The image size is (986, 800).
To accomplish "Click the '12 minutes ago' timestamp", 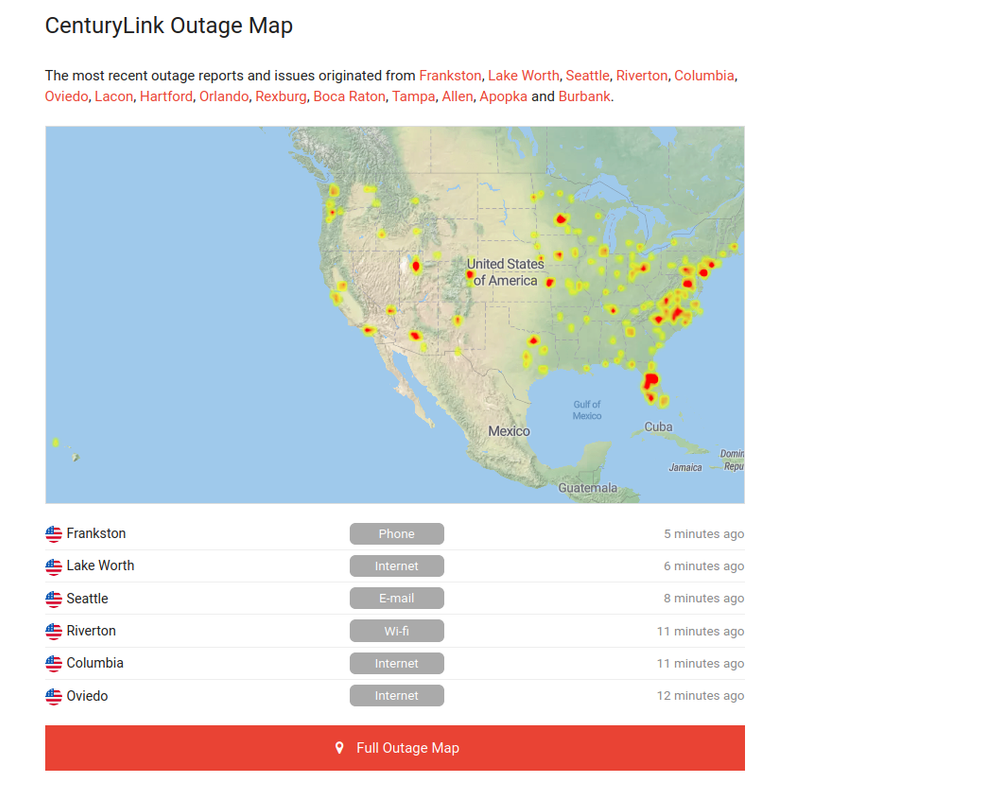I will 701,696.
